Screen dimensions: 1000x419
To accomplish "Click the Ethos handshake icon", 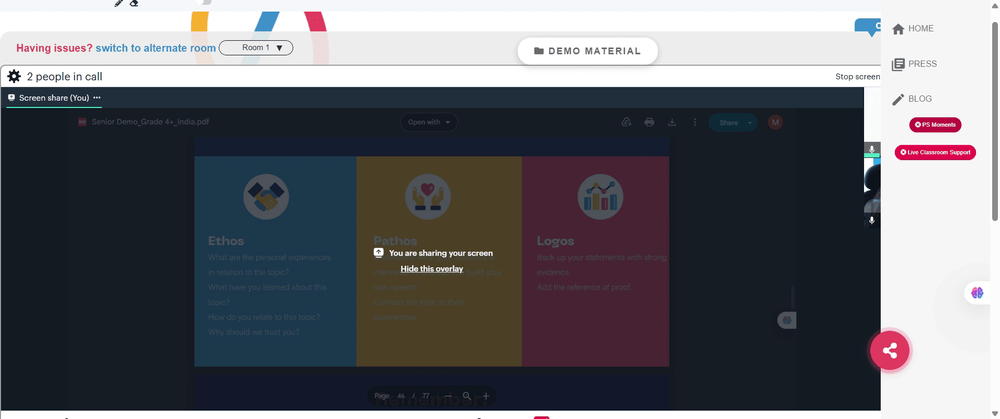I will point(266,197).
